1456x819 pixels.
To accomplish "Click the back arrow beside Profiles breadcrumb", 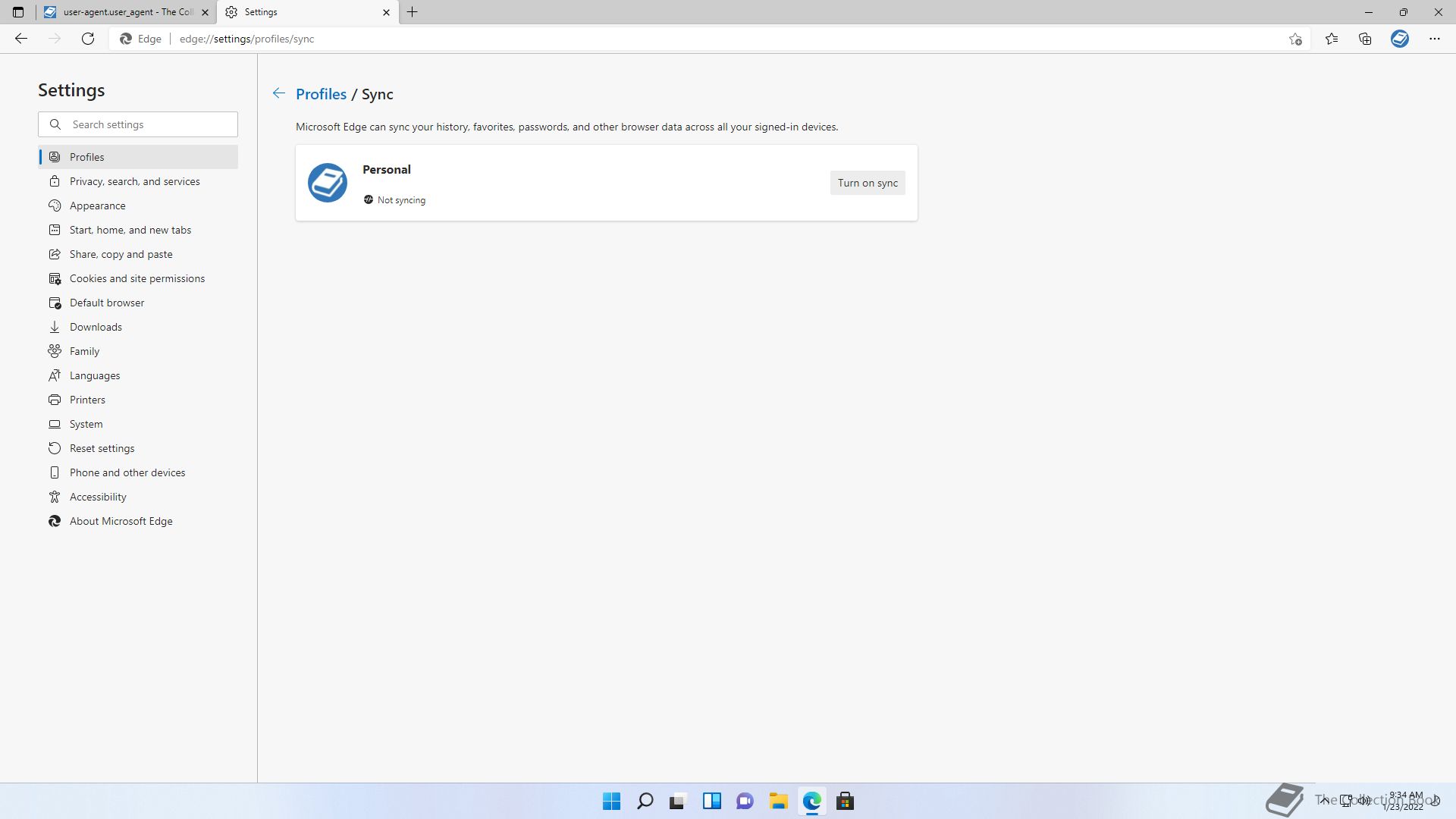I will tap(279, 93).
